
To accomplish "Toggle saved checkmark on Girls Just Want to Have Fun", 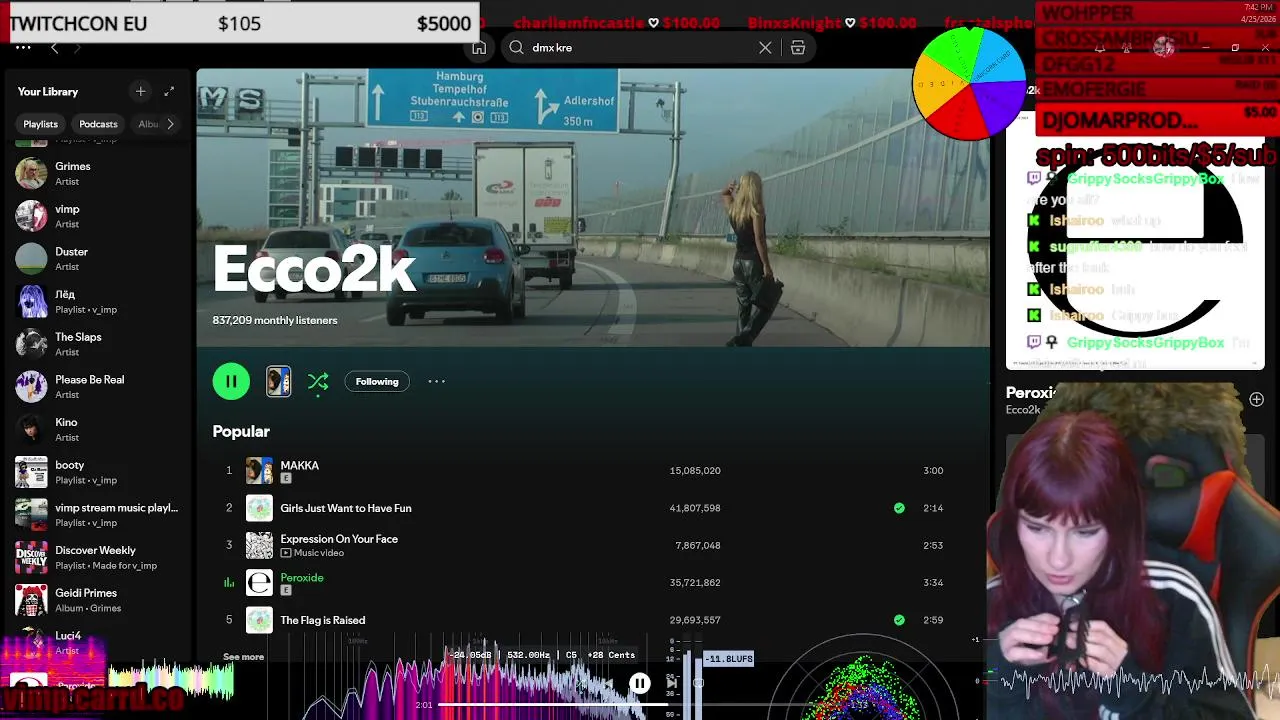I will click(x=899, y=508).
